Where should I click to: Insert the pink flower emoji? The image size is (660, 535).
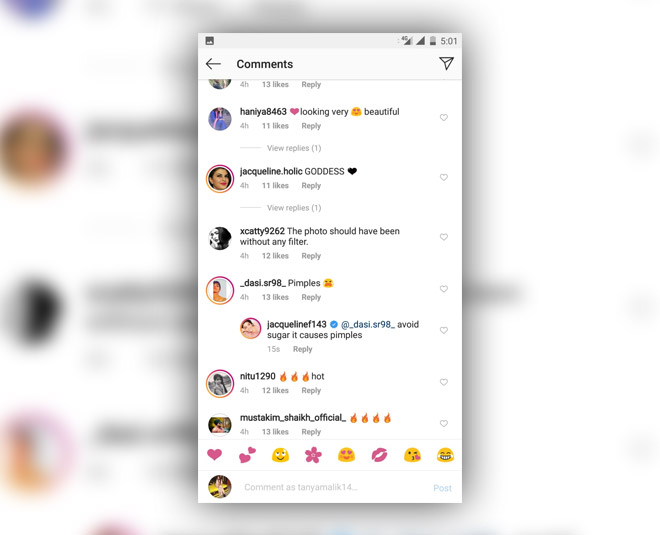coord(313,455)
